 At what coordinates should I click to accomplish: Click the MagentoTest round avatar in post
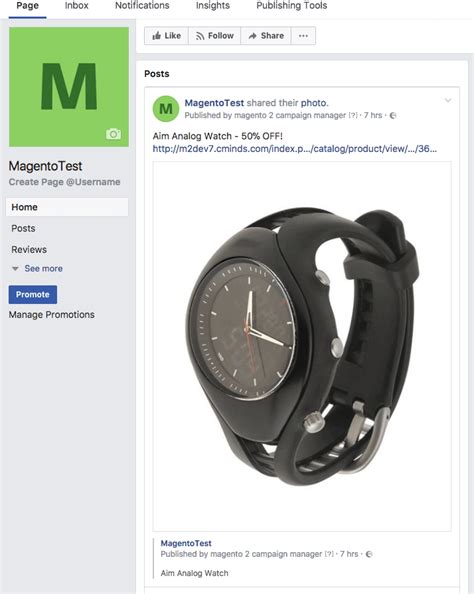pos(166,109)
